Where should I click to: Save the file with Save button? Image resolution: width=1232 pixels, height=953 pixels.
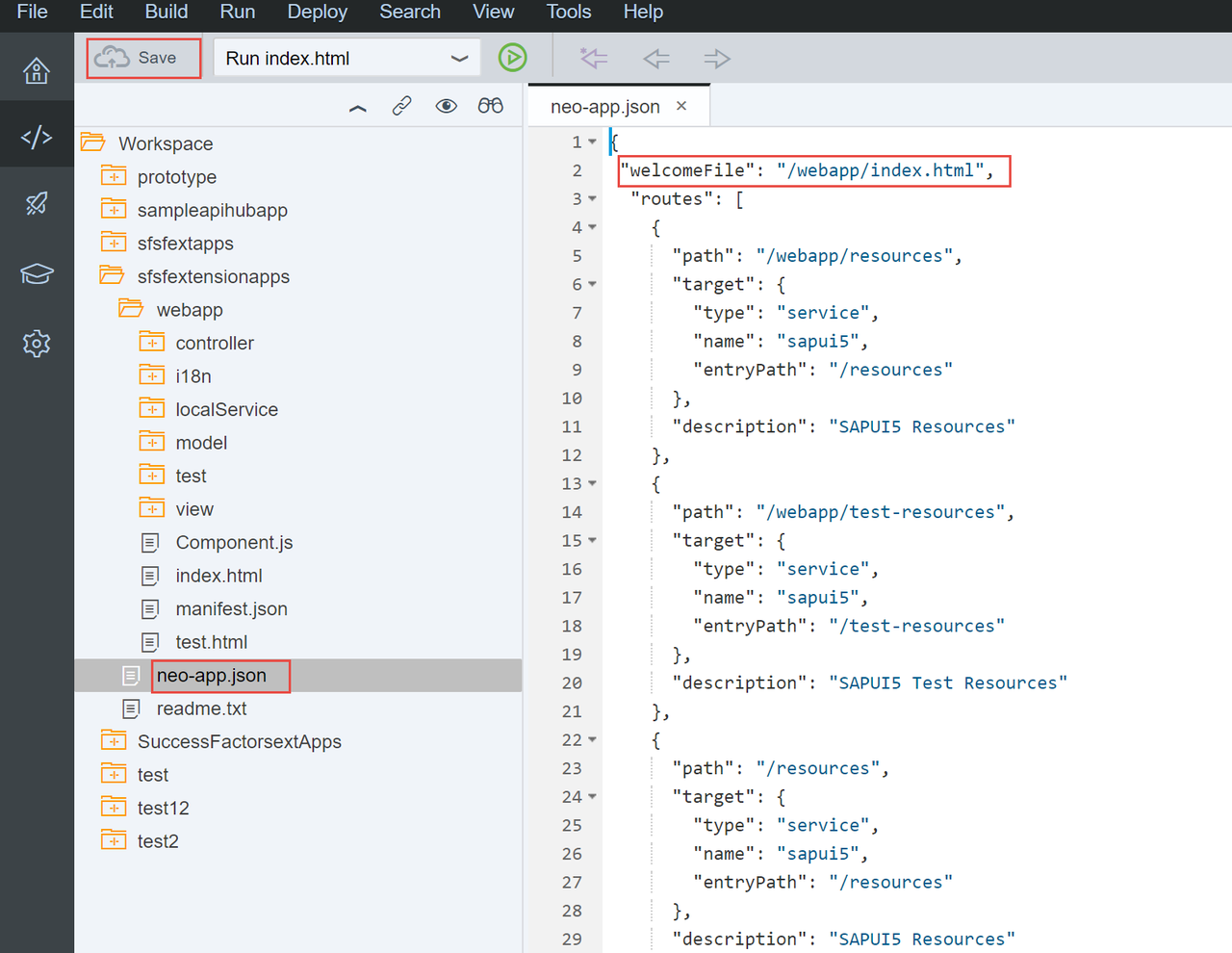[x=143, y=58]
